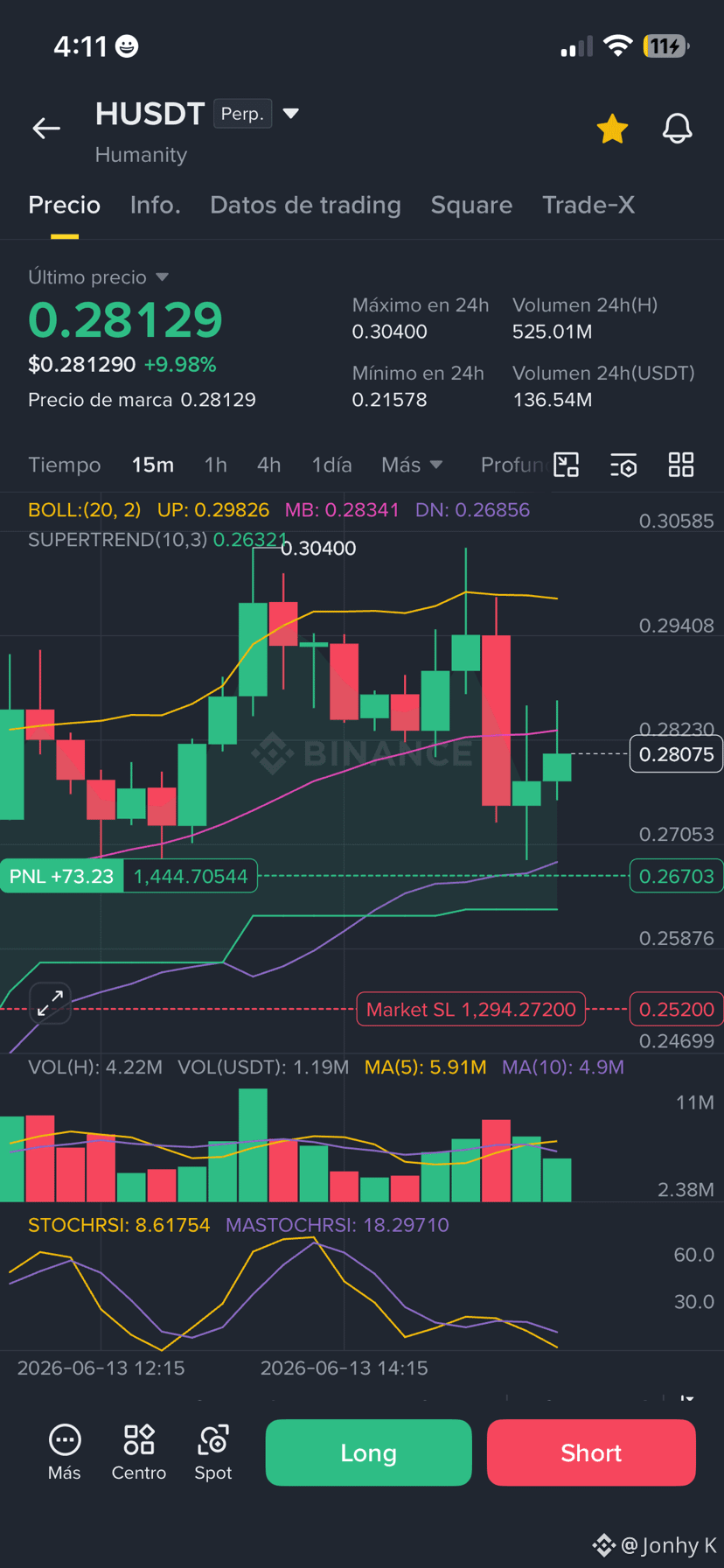
Task: Open the Square tab
Action: coord(471,205)
